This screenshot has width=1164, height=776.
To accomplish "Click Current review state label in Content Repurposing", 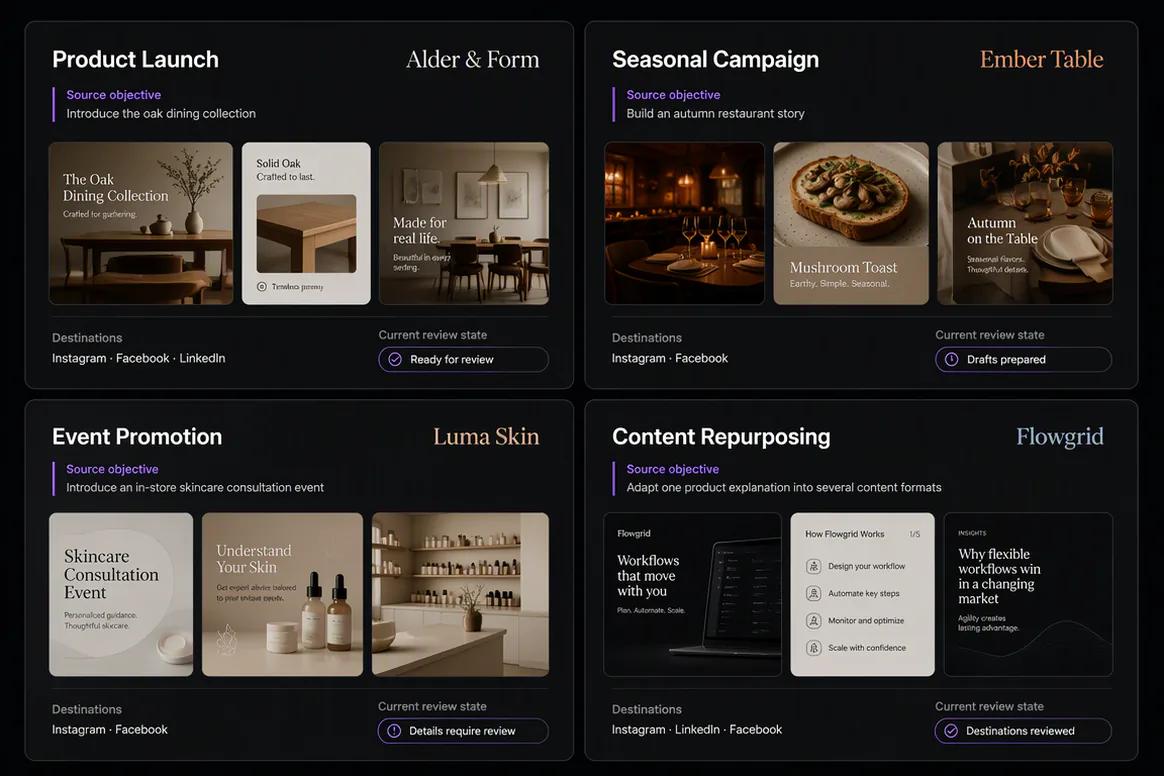I will (x=989, y=706).
